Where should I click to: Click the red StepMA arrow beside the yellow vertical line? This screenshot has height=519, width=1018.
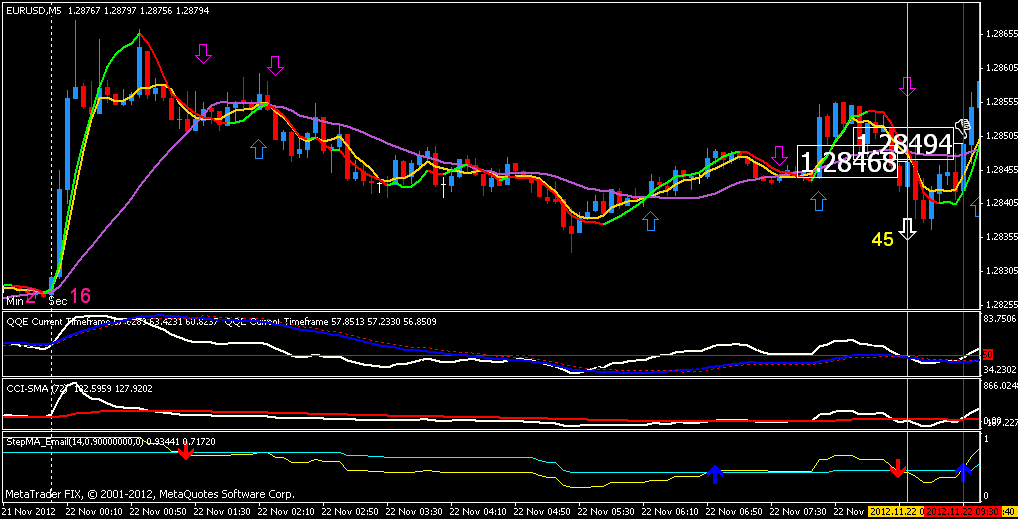point(897,468)
